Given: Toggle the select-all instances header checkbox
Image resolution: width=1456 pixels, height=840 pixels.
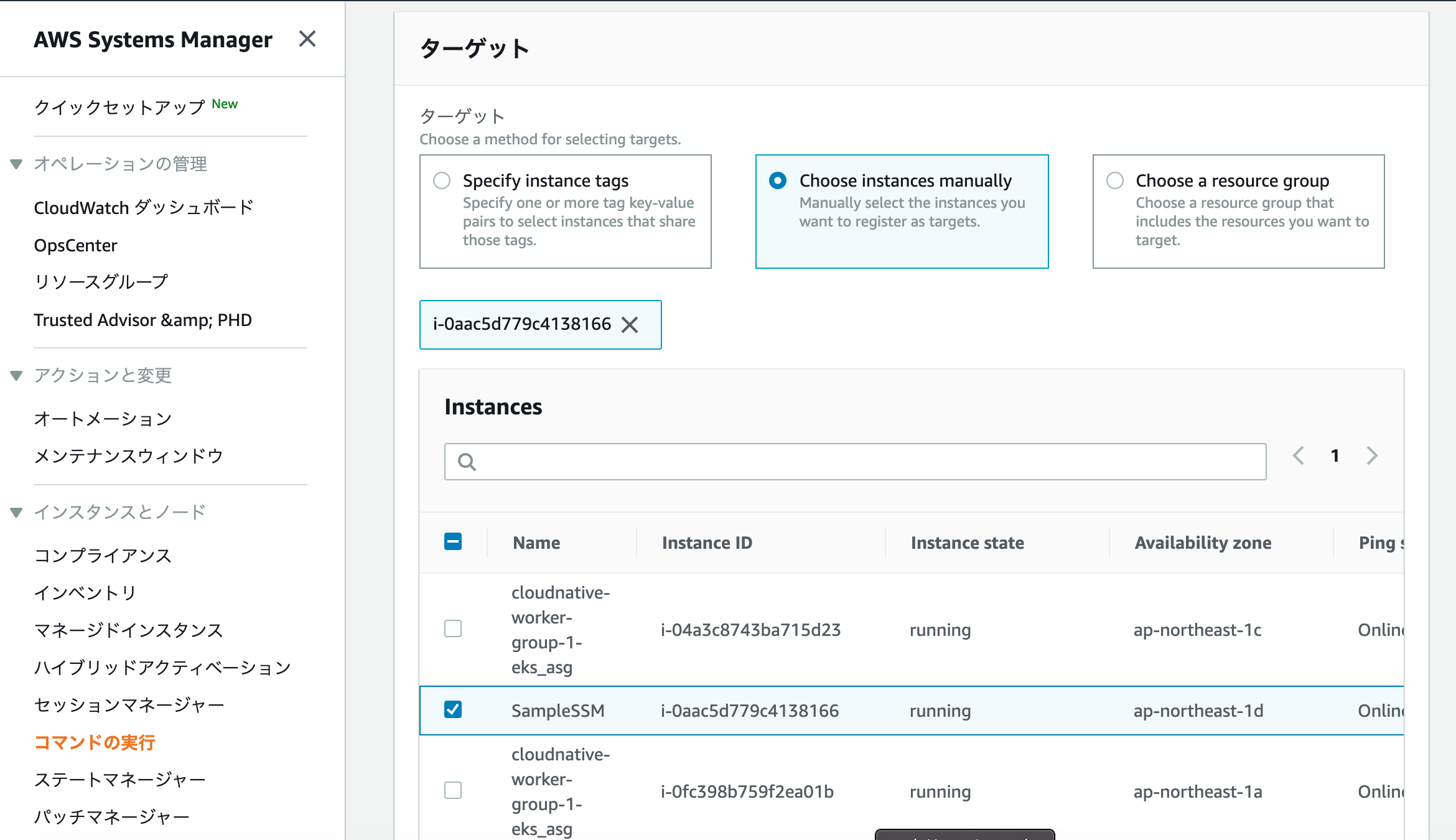Looking at the screenshot, I should pyautogui.click(x=453, y=541).
